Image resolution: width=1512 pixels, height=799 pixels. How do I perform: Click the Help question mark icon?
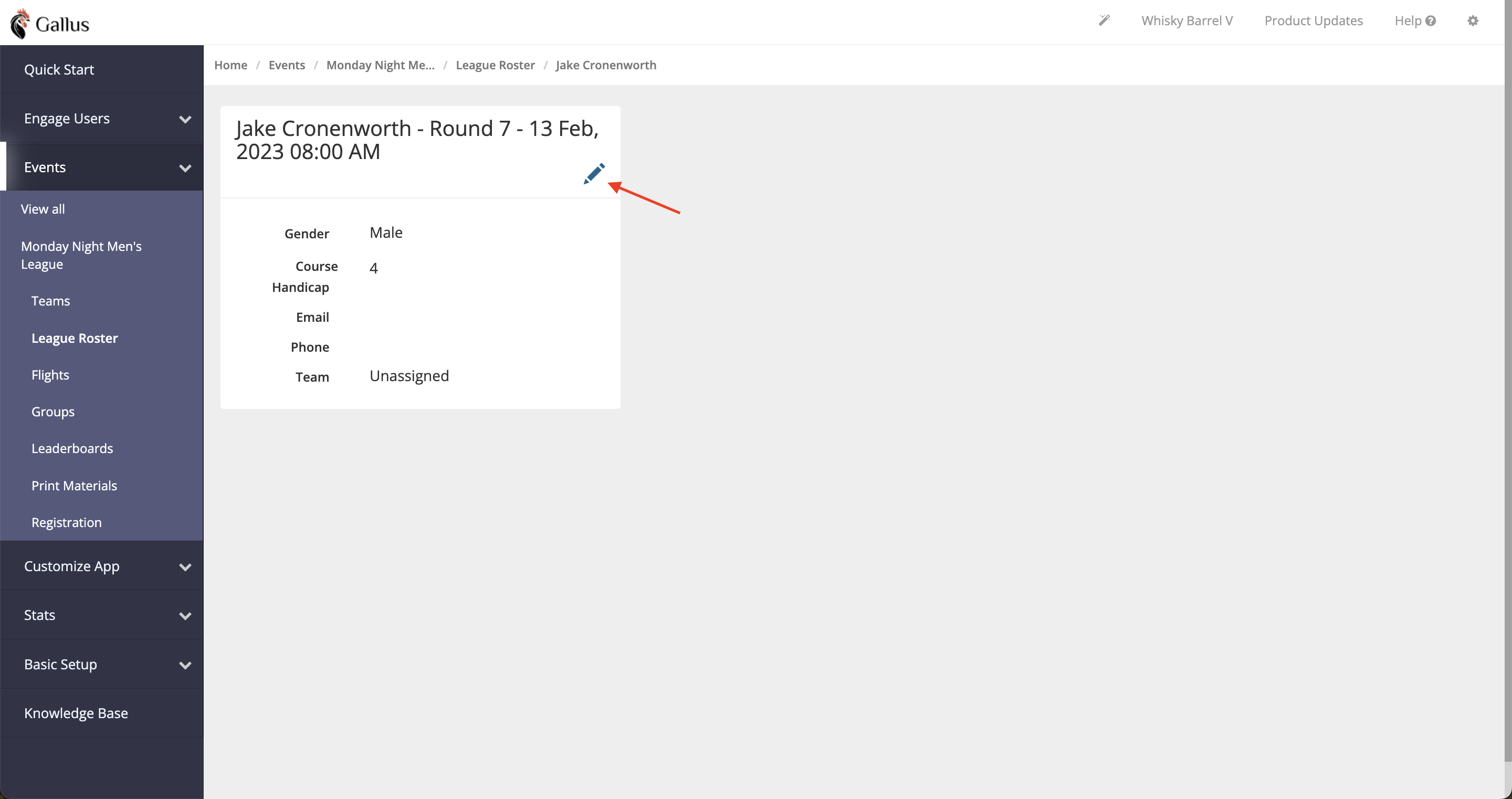[1431, 20]
